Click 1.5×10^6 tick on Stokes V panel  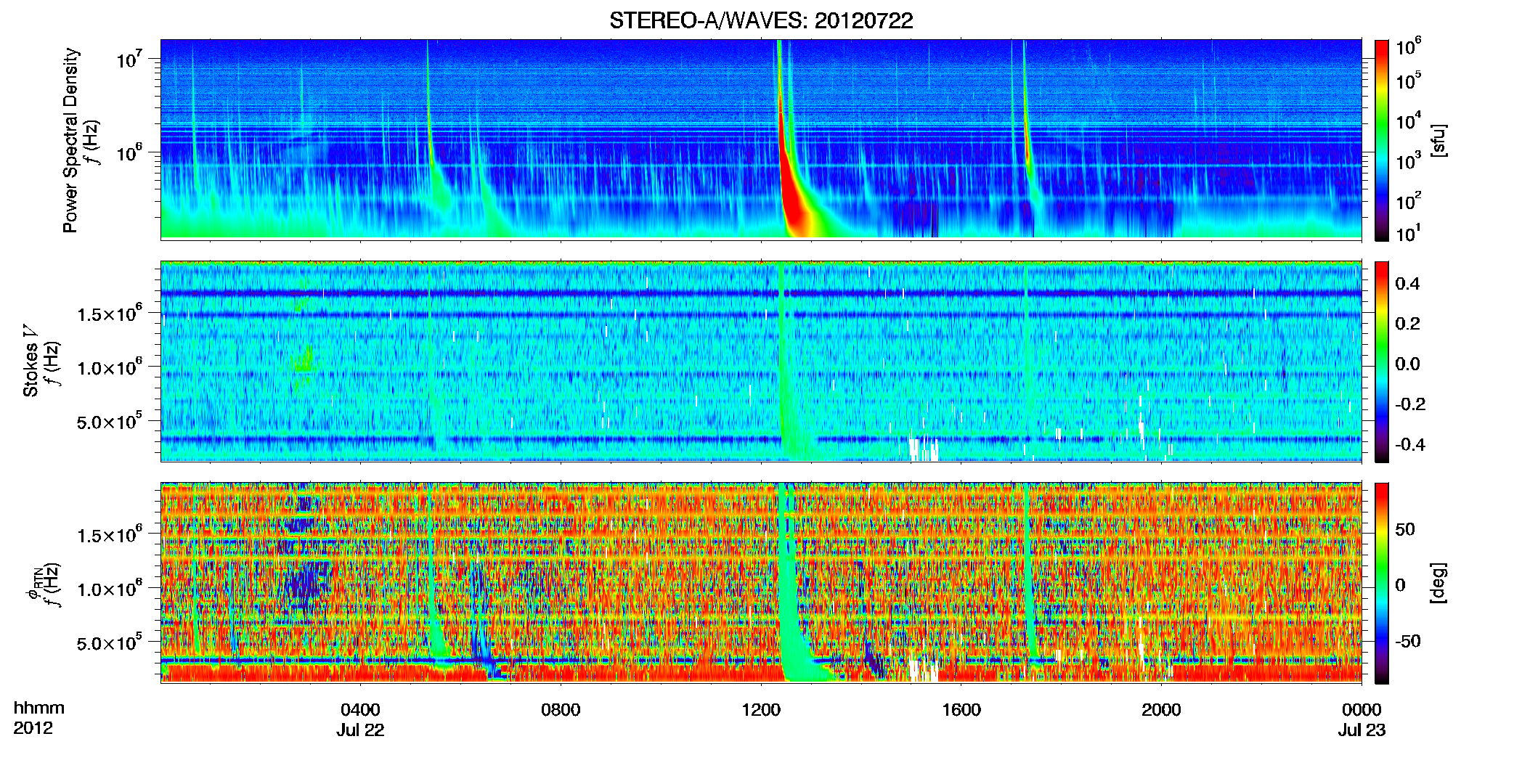pyautogui.click(x=110, y=313)
